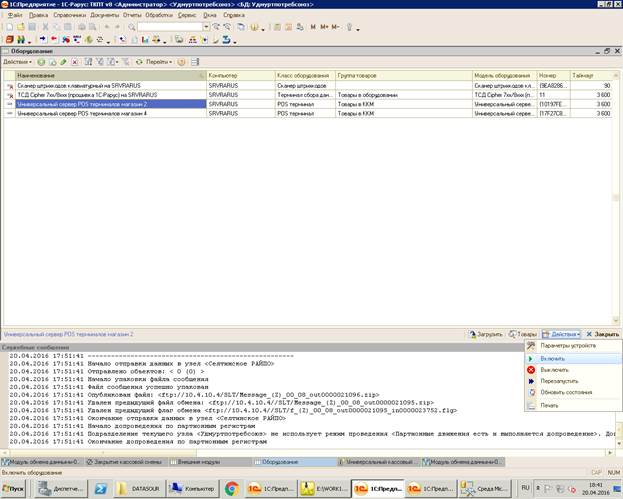Click the green pencil Edit icon
Screen dimensions: 623x499
pyautogui.click(x=63, y=62)
